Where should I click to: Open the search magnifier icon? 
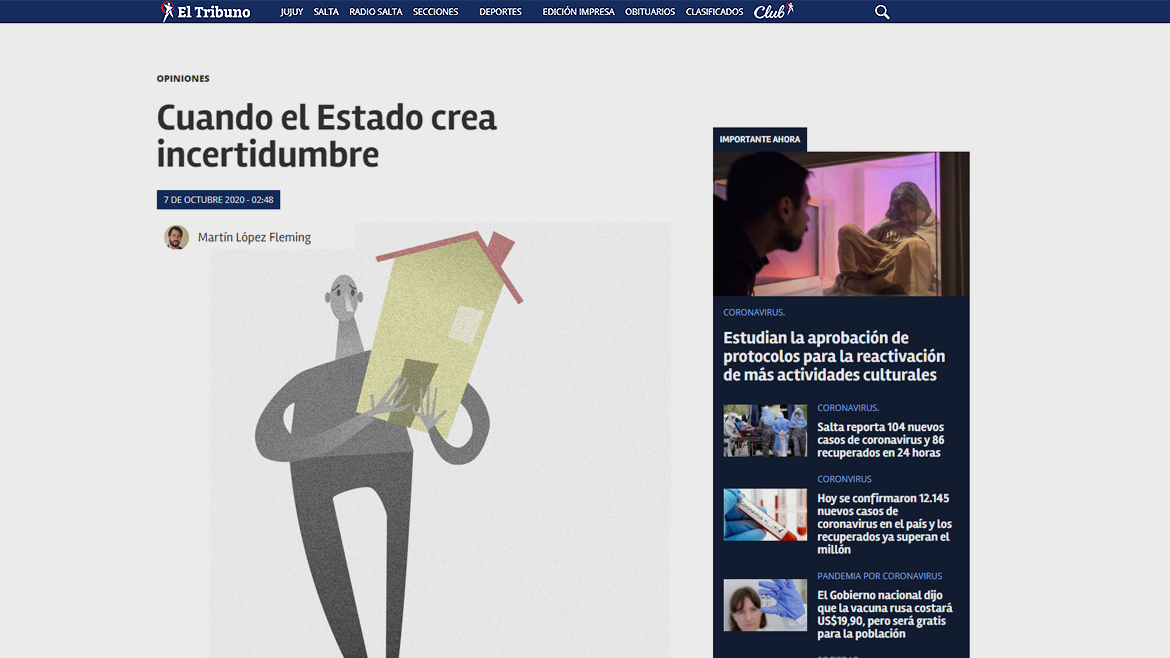click(882, 12)
